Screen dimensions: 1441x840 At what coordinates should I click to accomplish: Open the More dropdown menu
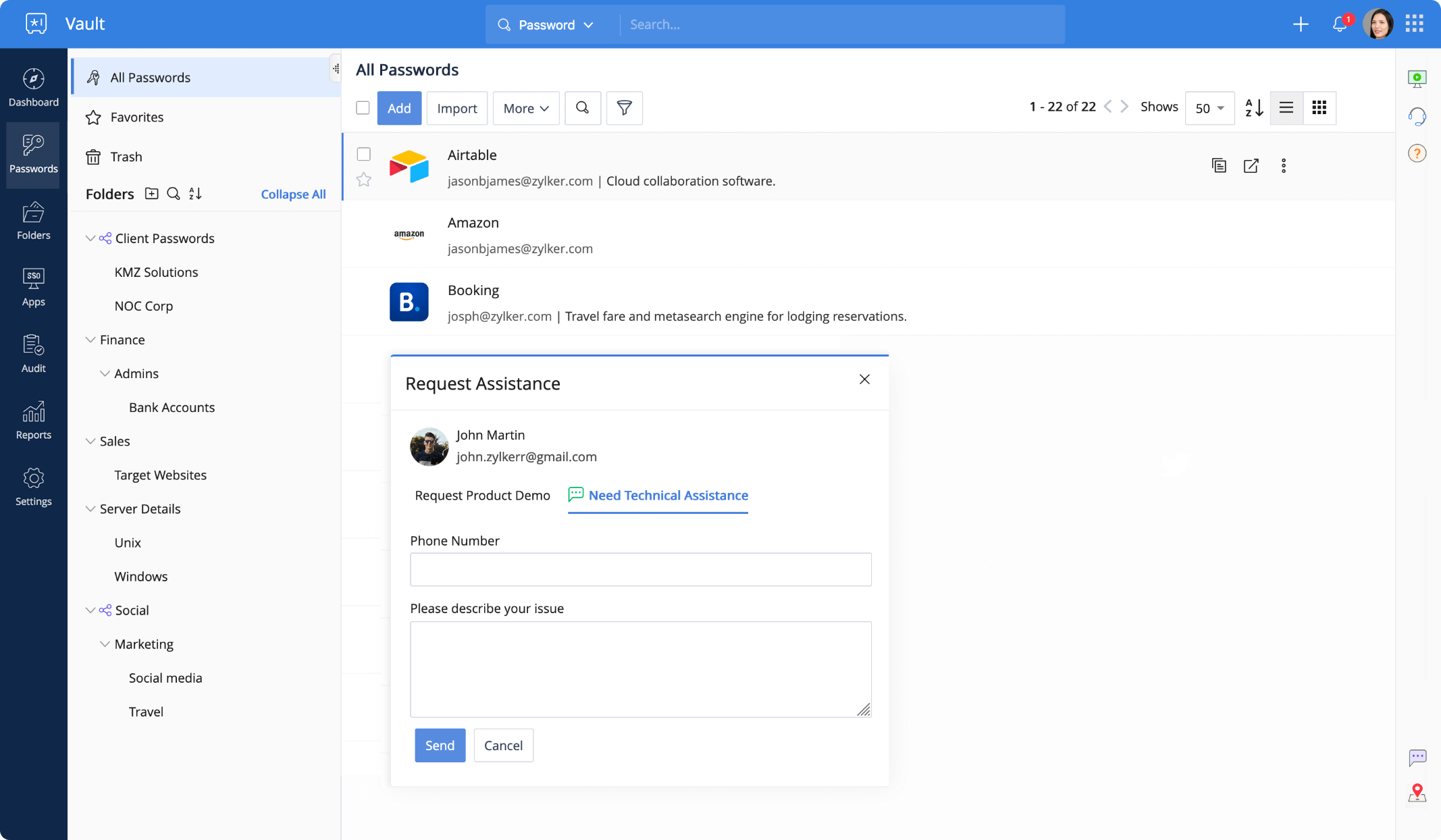[x=525, y=108]
